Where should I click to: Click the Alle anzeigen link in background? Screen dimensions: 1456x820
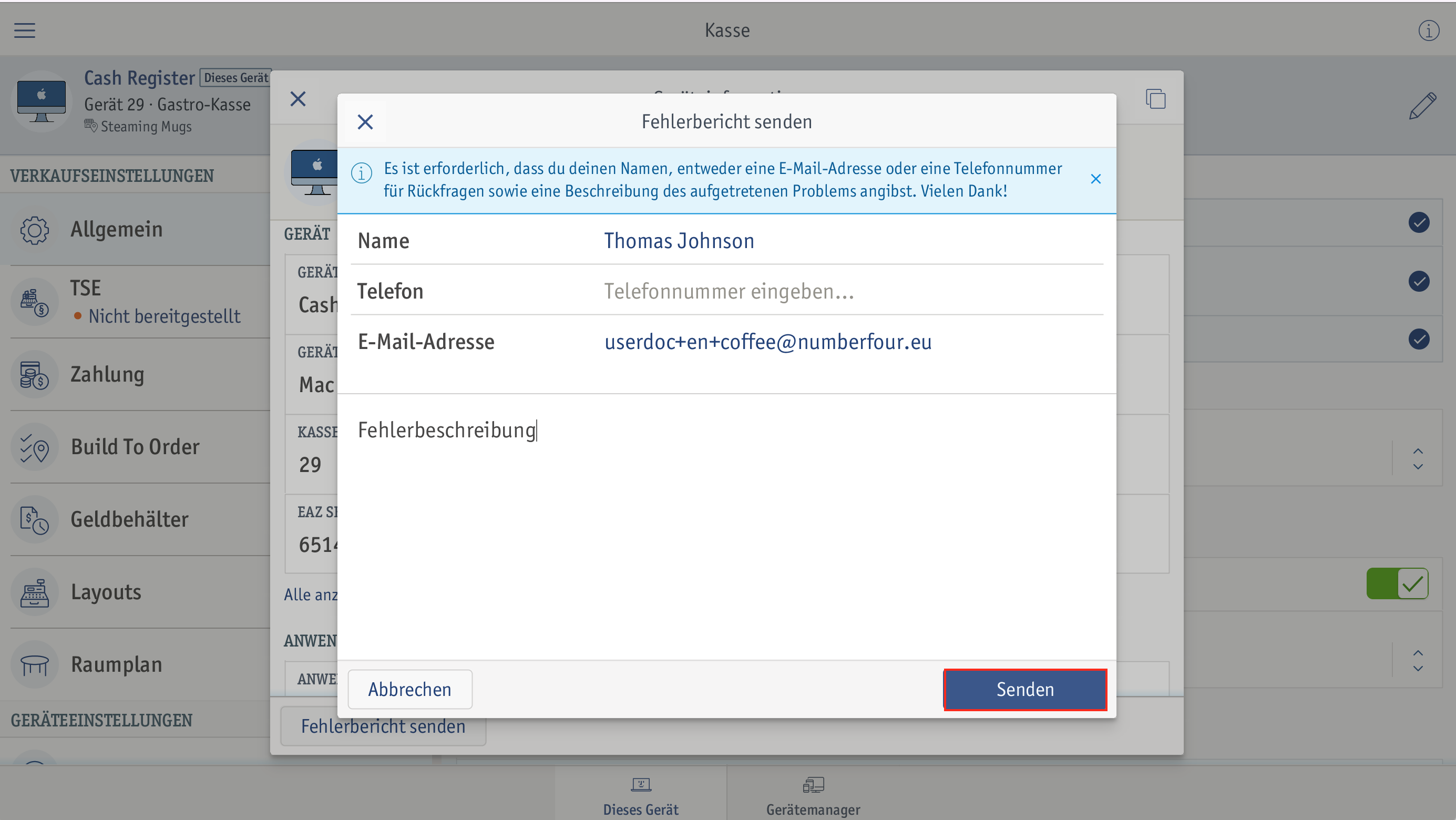pos(310,594)
